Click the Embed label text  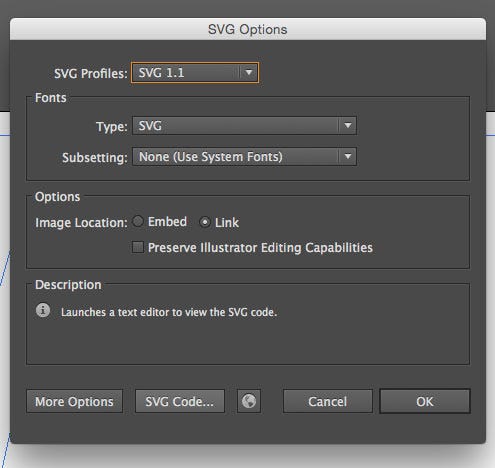167,222
